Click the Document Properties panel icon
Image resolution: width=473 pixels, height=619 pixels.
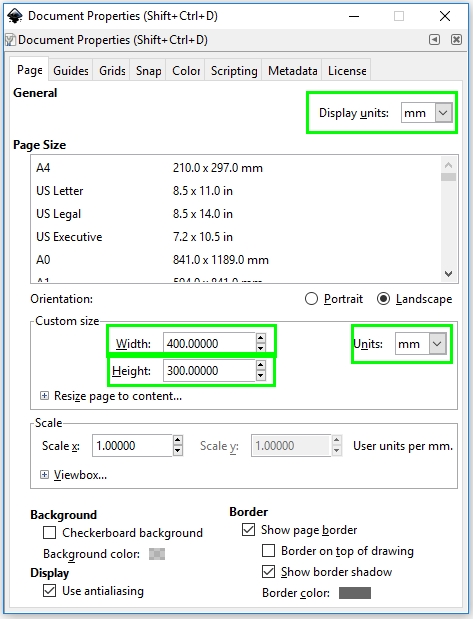click(11, 40)
